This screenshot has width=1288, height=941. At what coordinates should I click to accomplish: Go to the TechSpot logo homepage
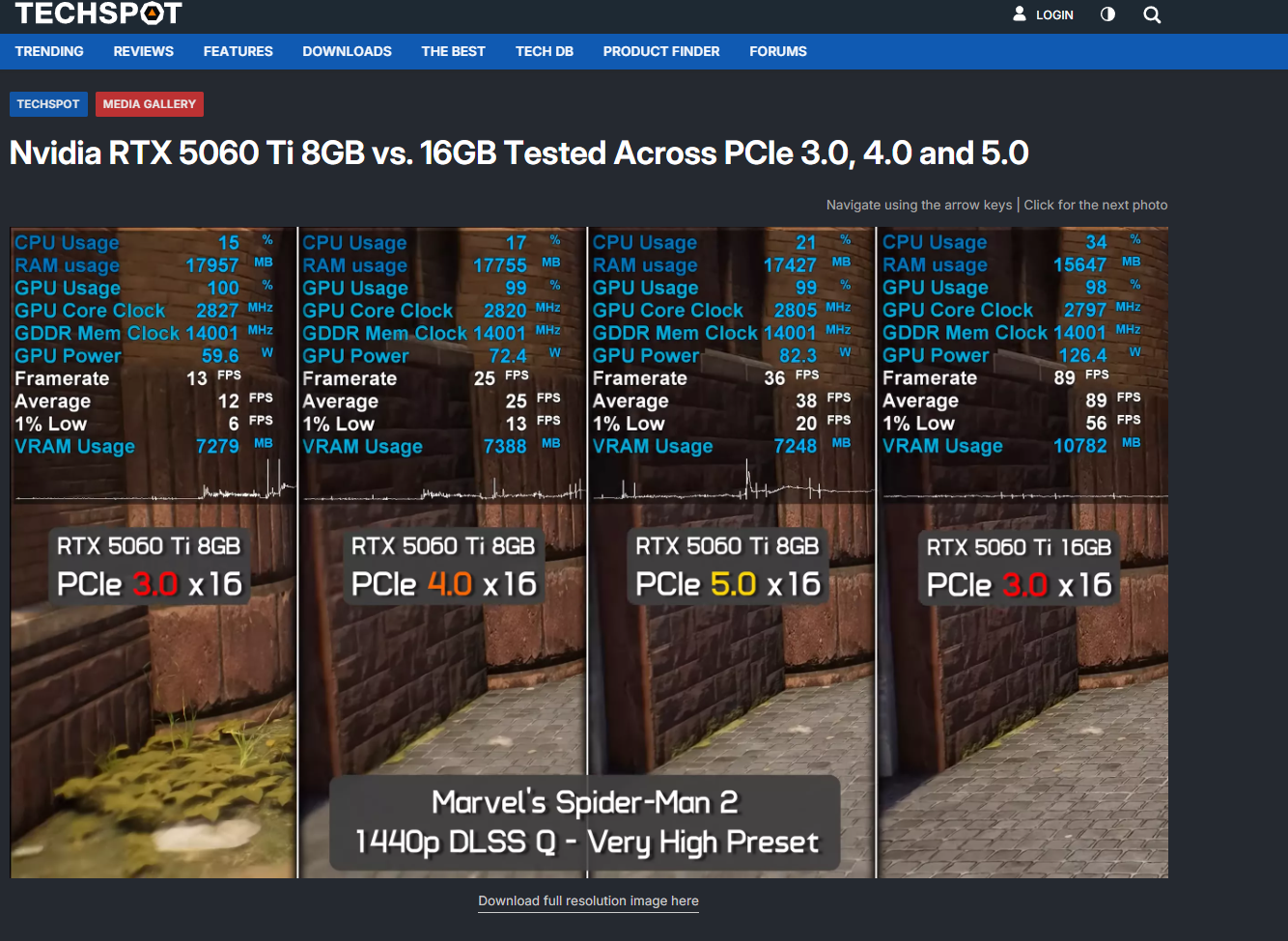click(x=98, y=13)
